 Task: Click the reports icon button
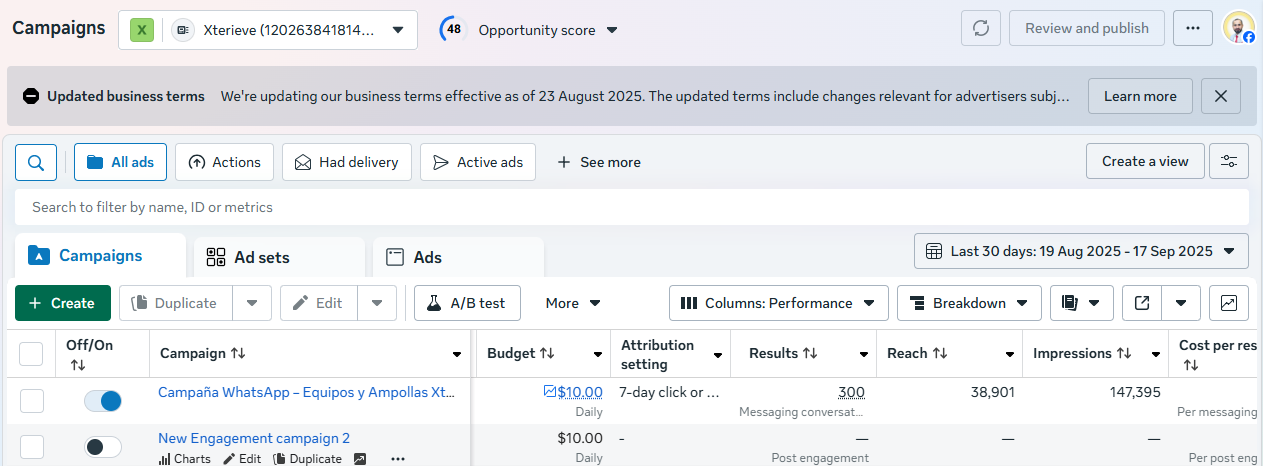pos(1070,303)
